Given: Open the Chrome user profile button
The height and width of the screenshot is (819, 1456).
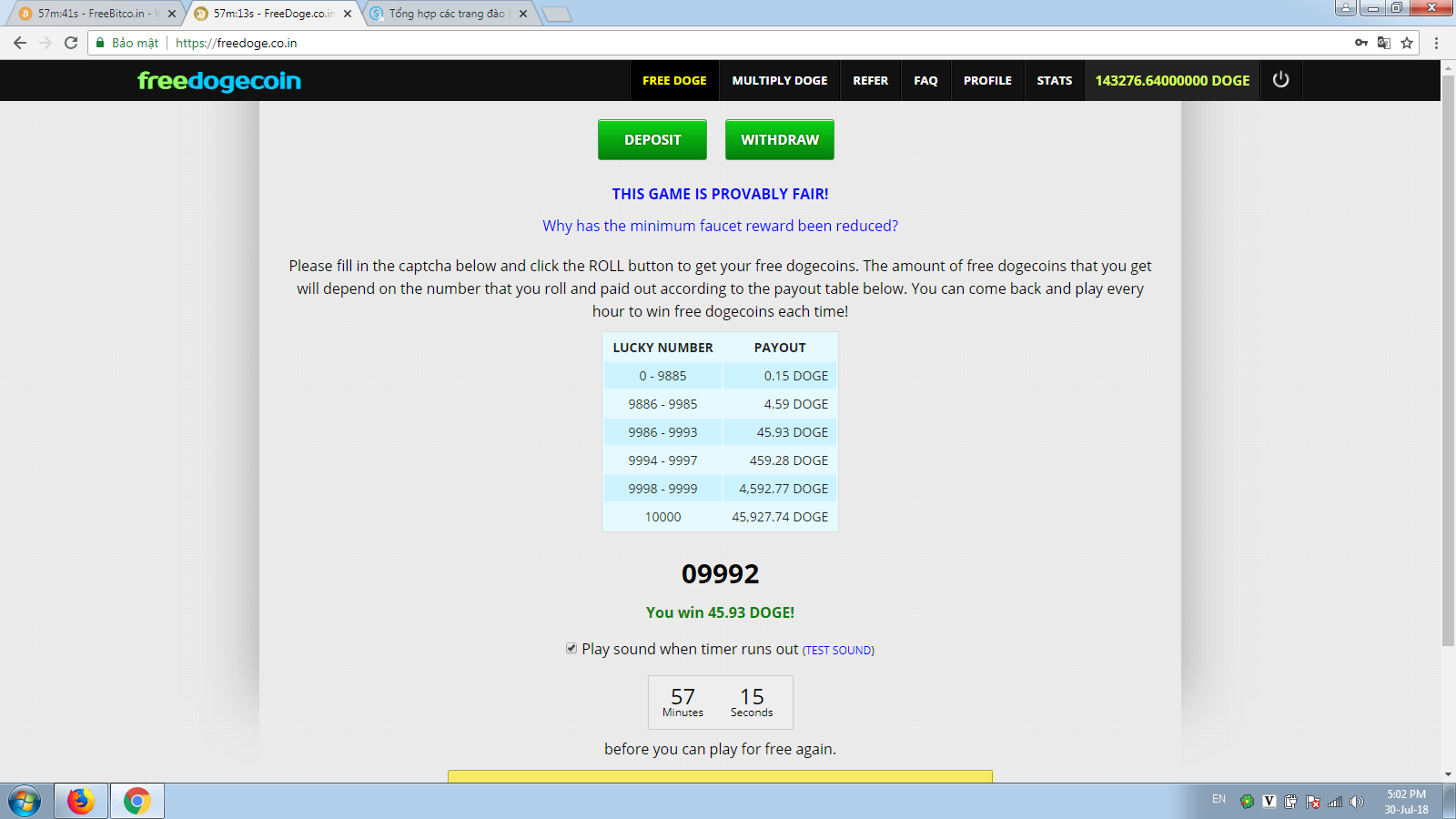Looking at the screenshot, I should pos(1346,8).
